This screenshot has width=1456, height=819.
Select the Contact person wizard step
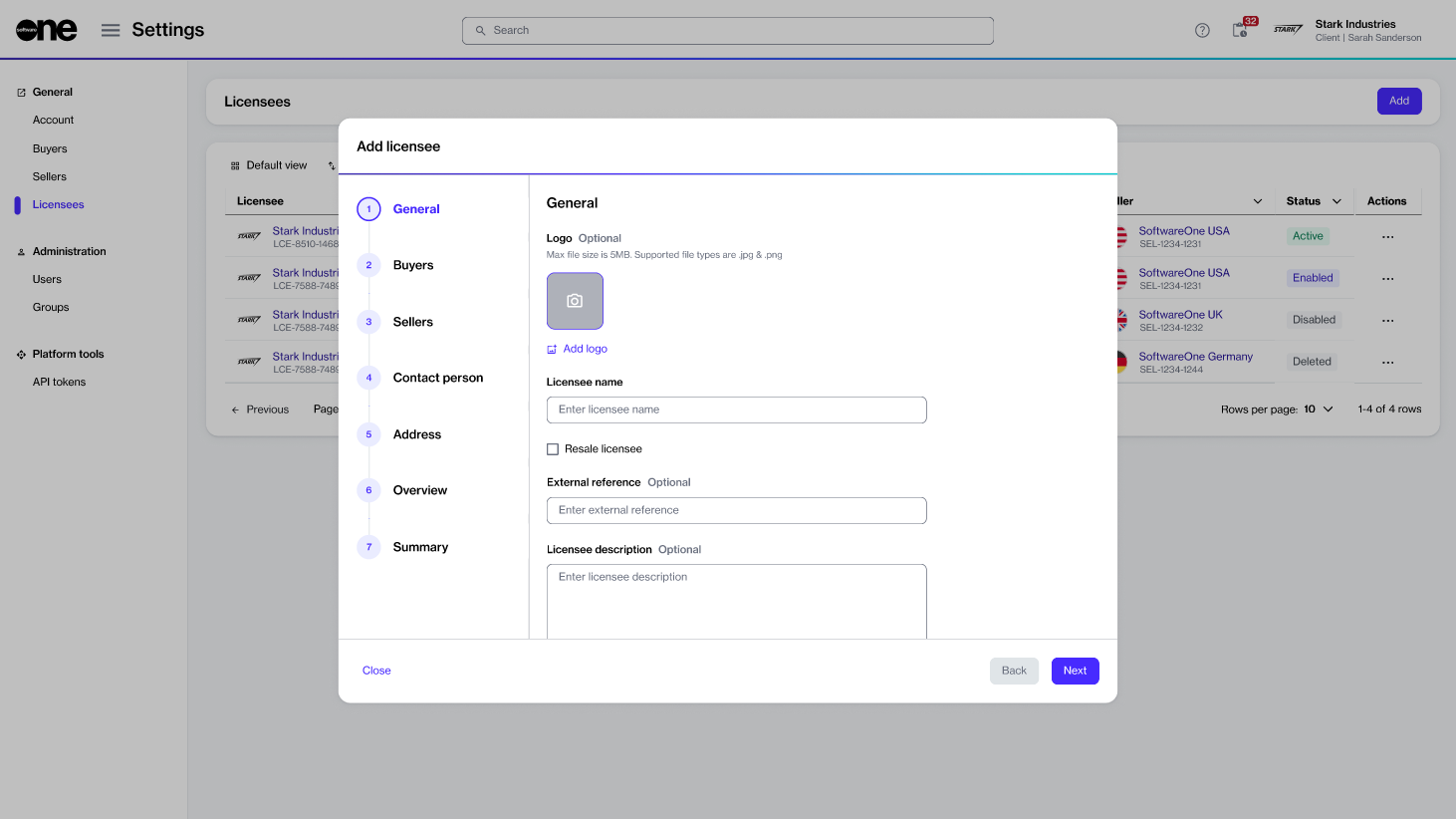tap(437, 378)
